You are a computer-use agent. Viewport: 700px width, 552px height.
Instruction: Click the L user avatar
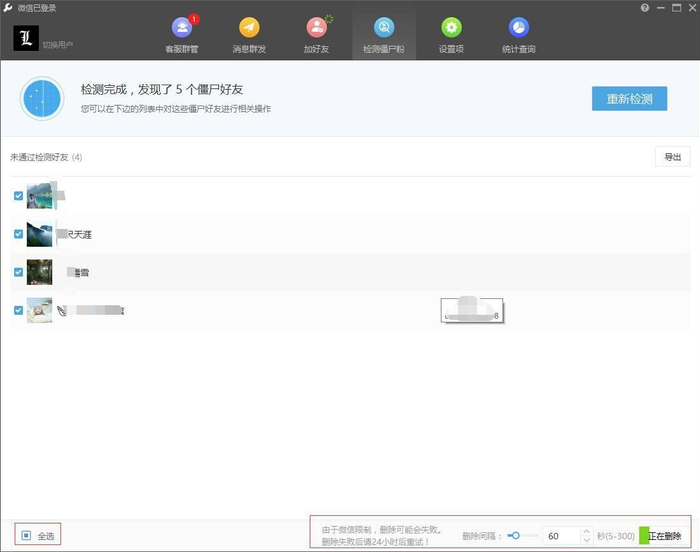26,38
